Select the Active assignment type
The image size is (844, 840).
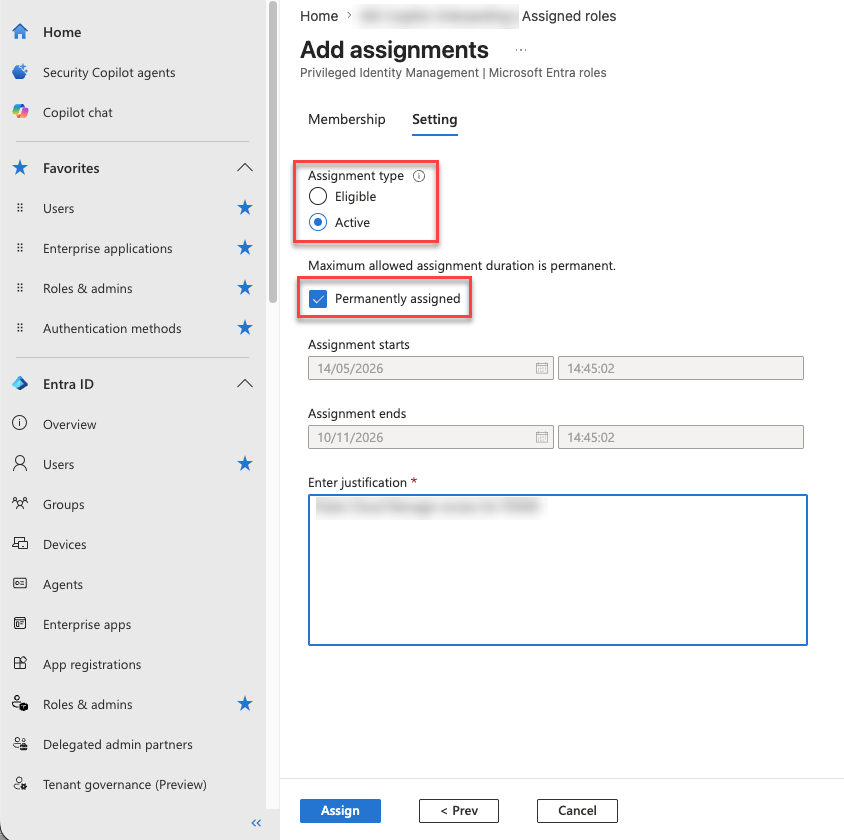click(318, 222)
